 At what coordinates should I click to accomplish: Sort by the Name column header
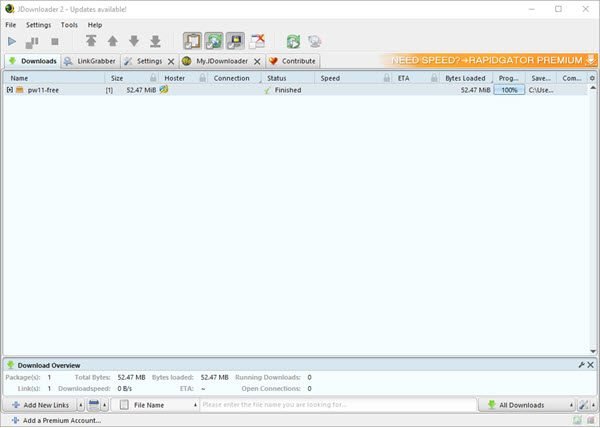click(x=54, y=78)
